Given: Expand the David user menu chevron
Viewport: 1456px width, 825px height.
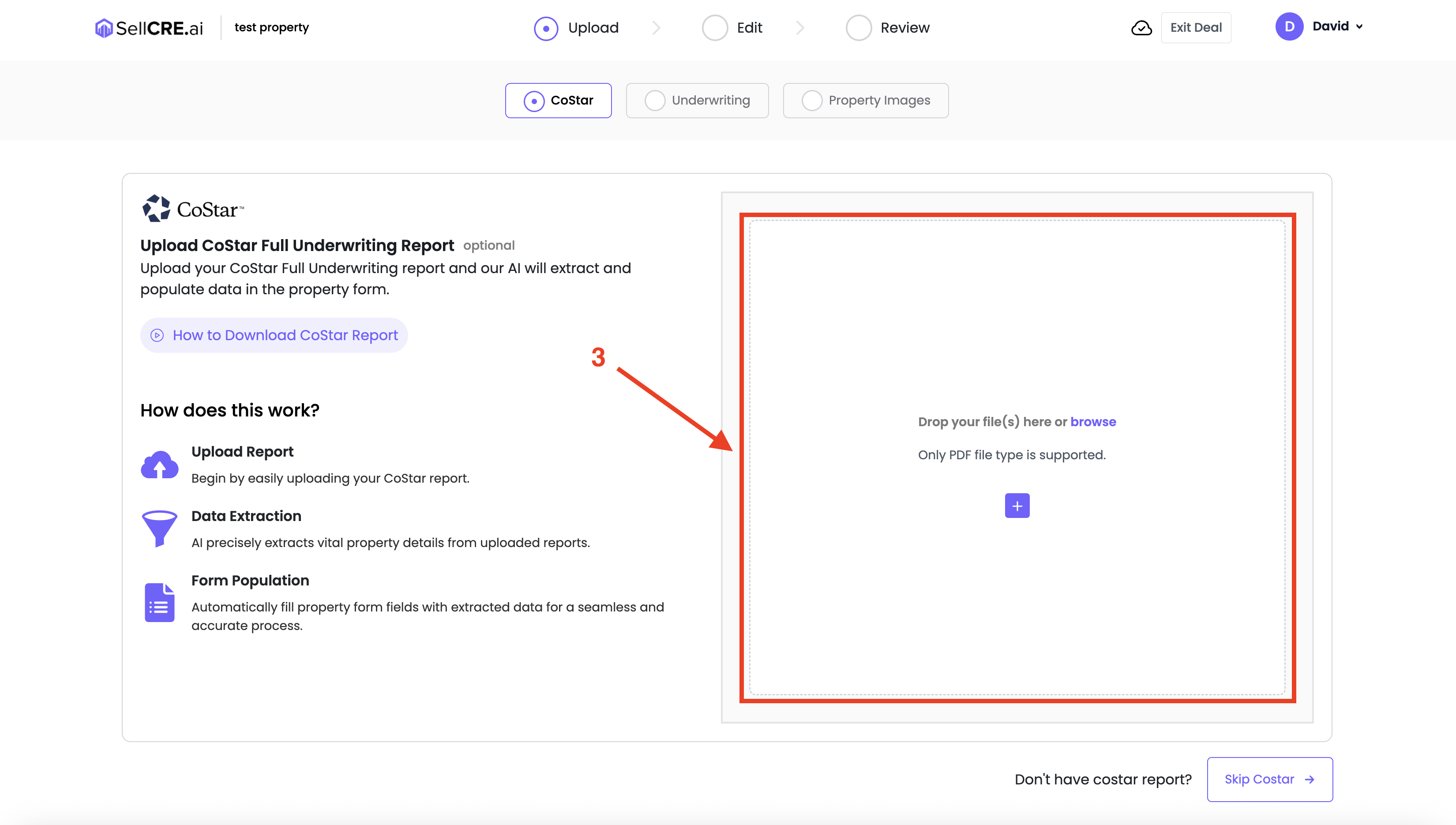Looking at the screenshot, I should [1359, 26].
